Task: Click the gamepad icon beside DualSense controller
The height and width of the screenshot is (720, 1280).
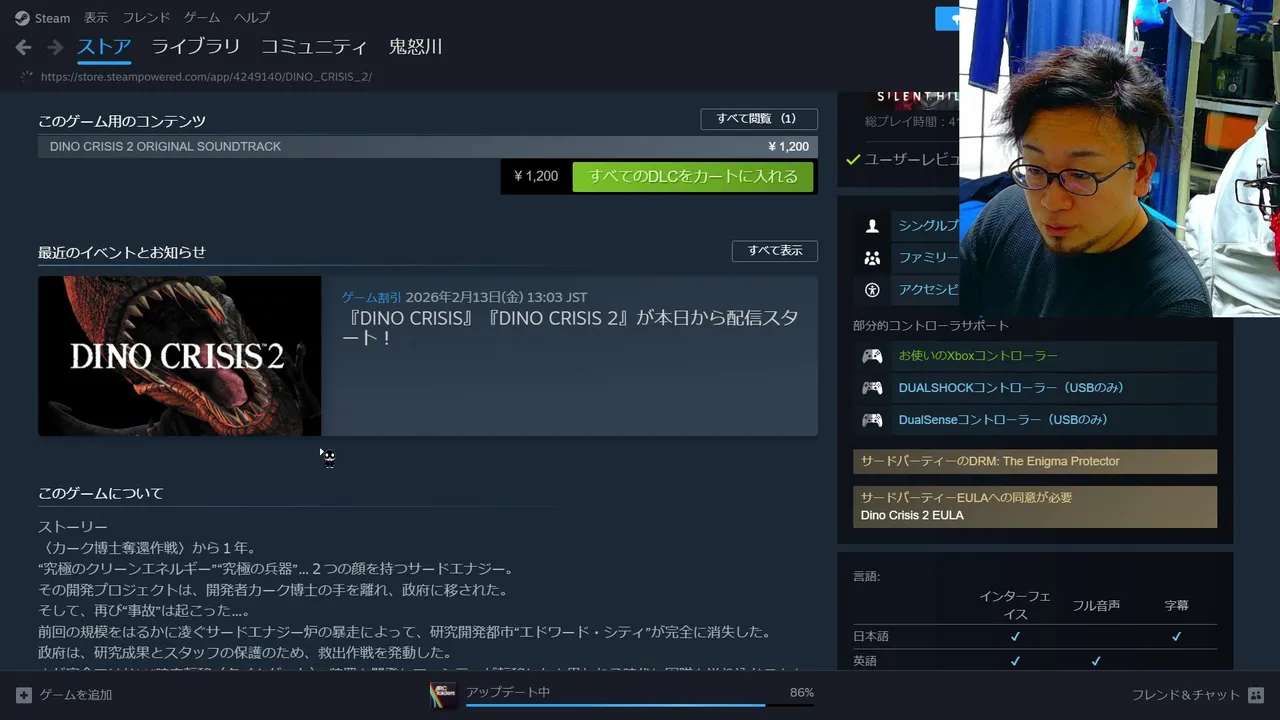Action: tap(872, 420)
